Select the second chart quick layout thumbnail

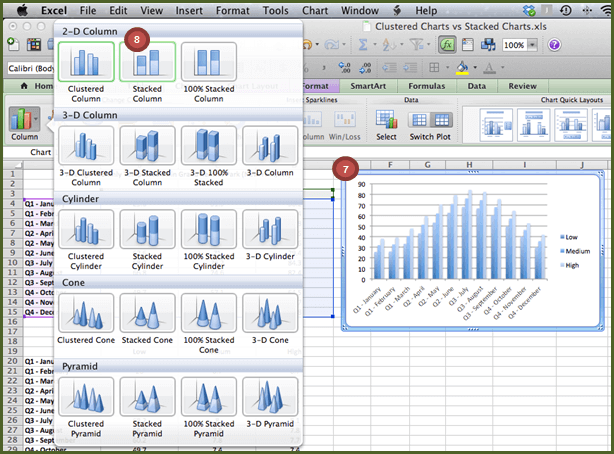[533, 125]
